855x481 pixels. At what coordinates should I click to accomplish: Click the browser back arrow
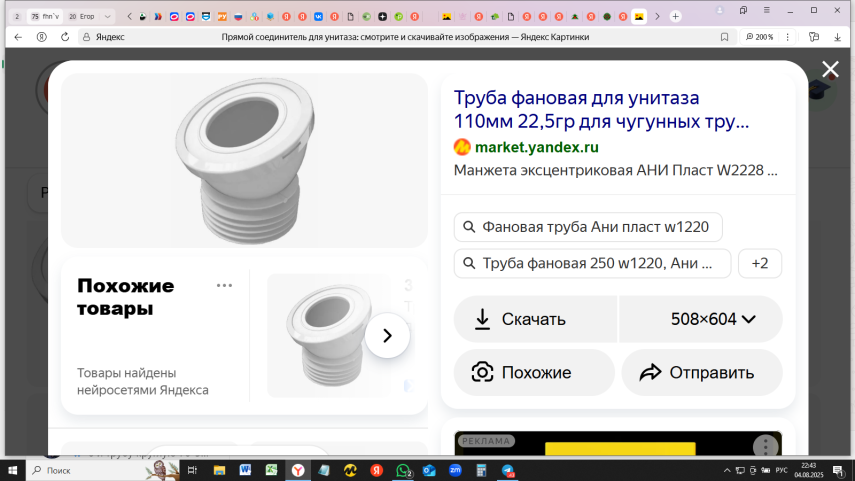coord(18,36)
